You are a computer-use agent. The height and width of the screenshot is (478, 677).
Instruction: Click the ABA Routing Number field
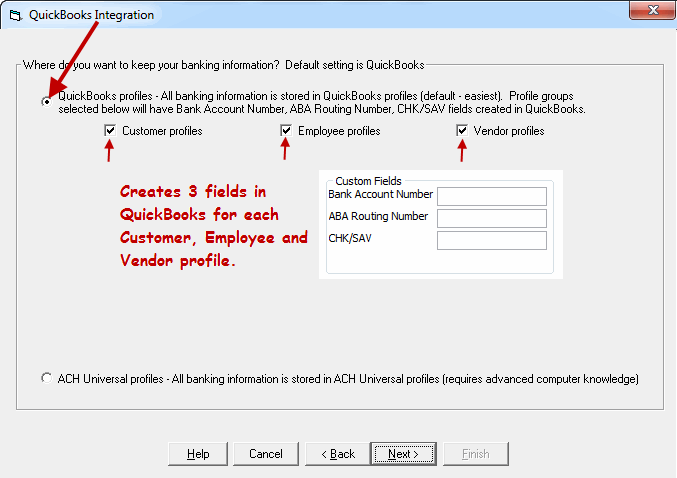pyautogui.click(x=492, y=218)
